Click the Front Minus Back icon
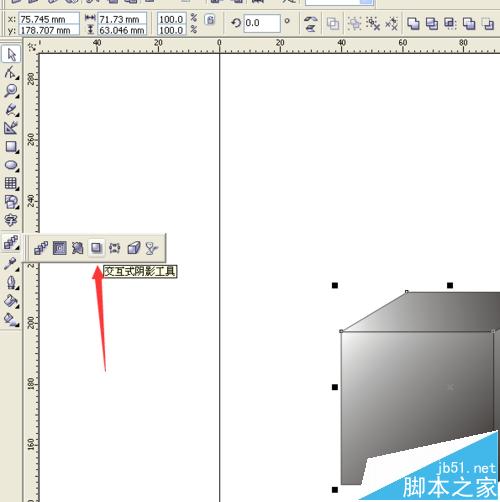This screenshot has width=500, height=502. coord(488,24)
